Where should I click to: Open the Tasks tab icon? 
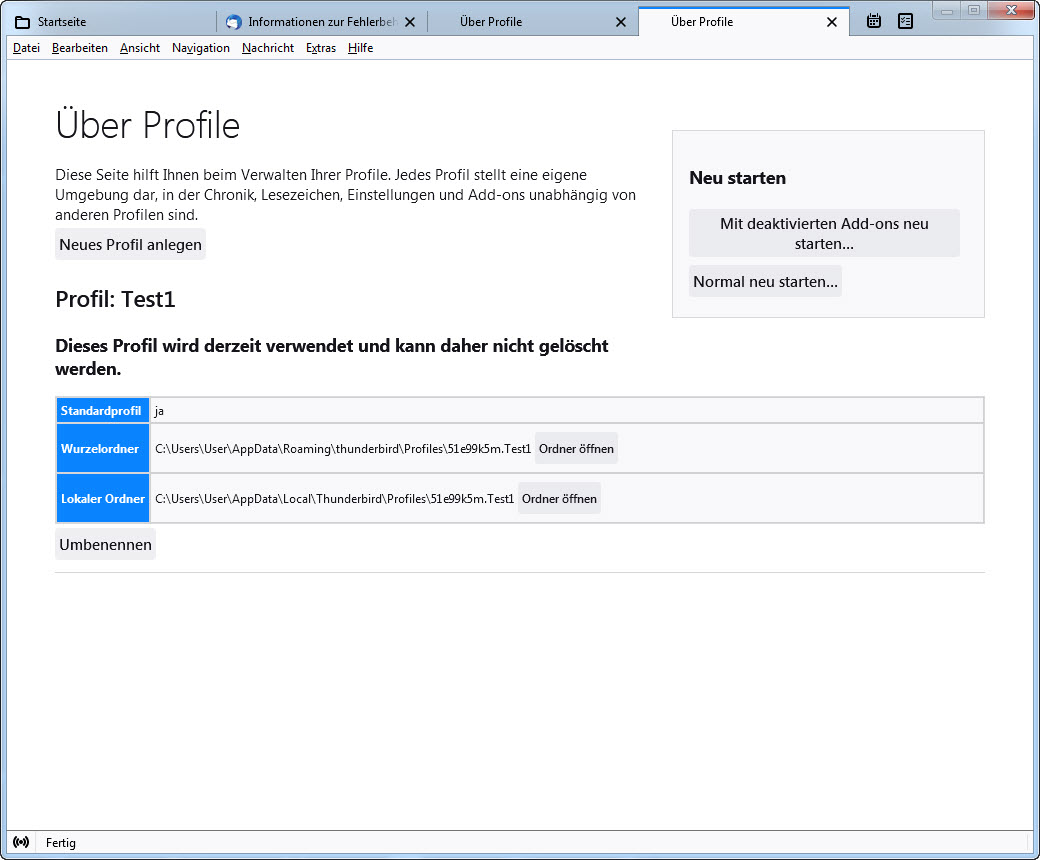click(x=905, y=21)
